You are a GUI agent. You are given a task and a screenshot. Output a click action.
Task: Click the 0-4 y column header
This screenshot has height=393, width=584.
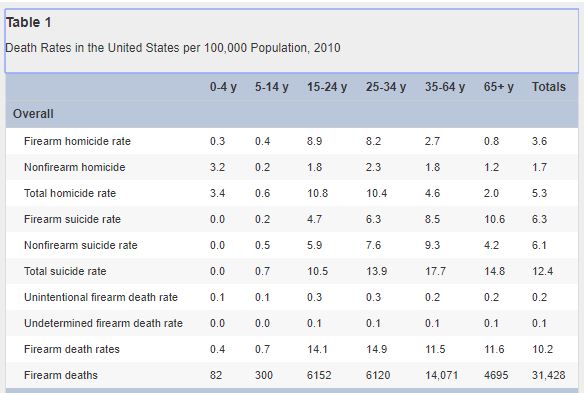point(223,87)
